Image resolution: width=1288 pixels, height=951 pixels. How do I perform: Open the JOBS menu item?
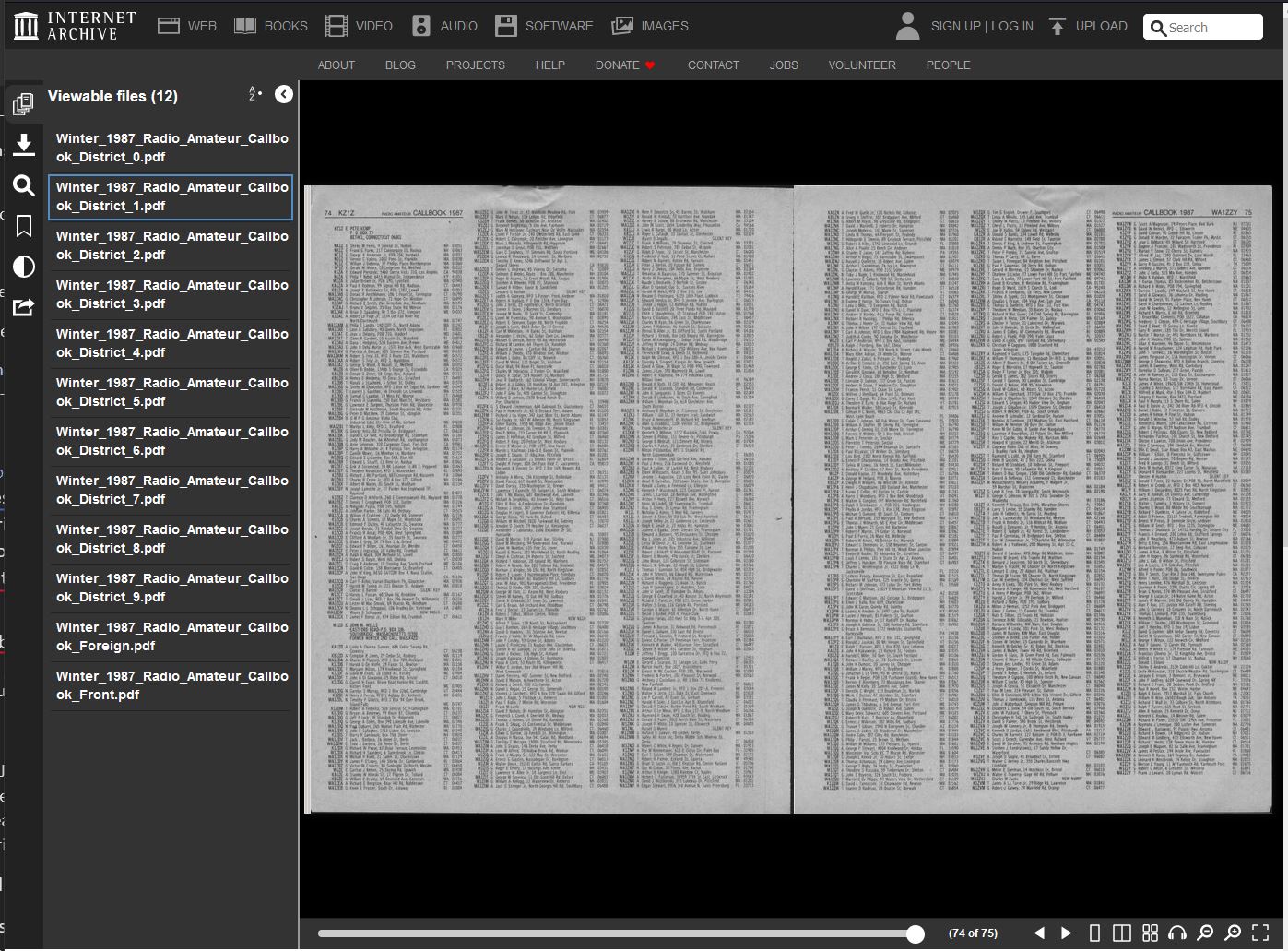pos(784,65)
